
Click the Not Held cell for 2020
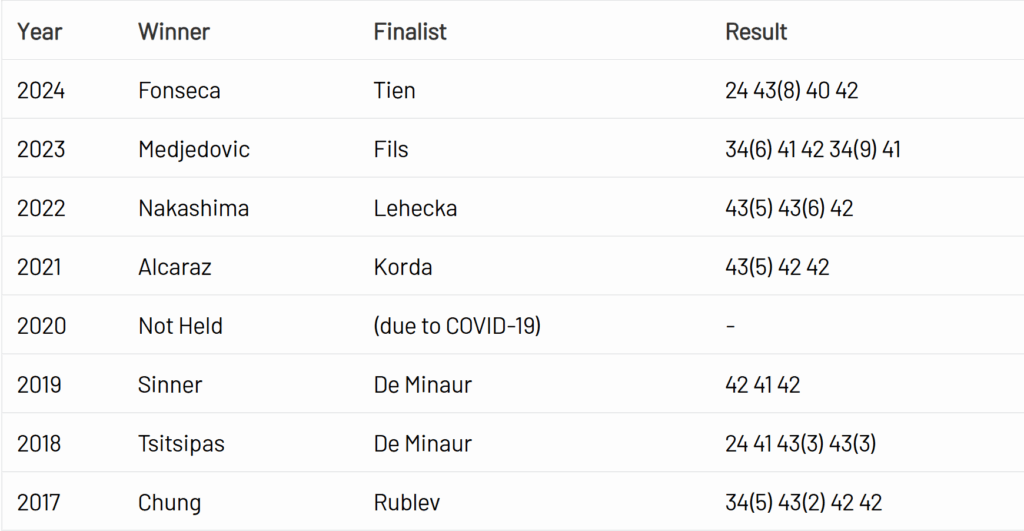[181, 327]
